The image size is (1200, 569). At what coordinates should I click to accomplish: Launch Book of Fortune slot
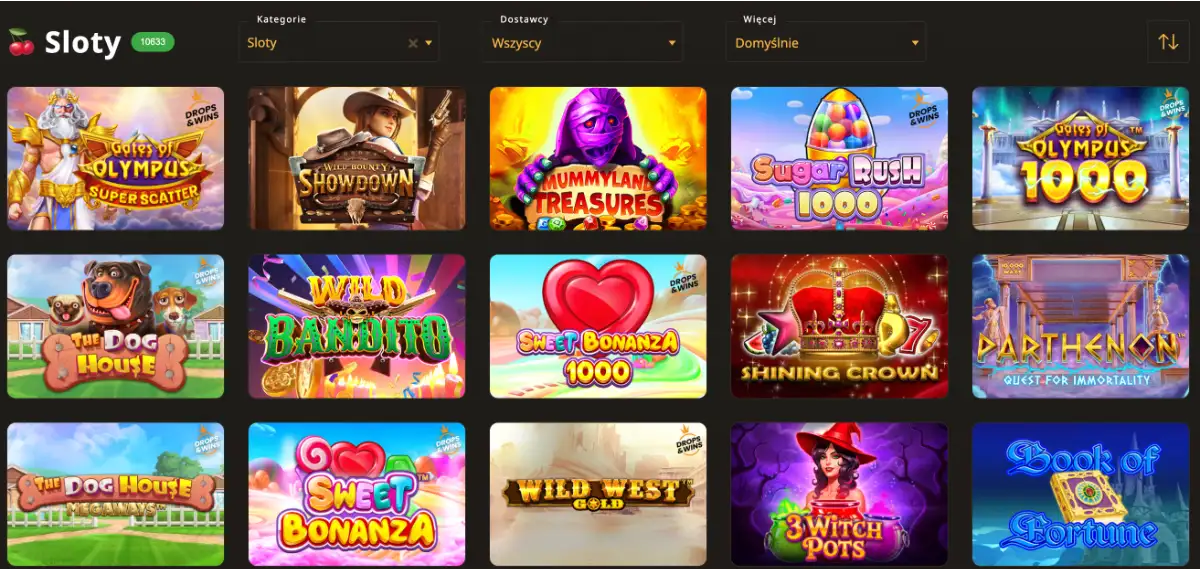1080,494
